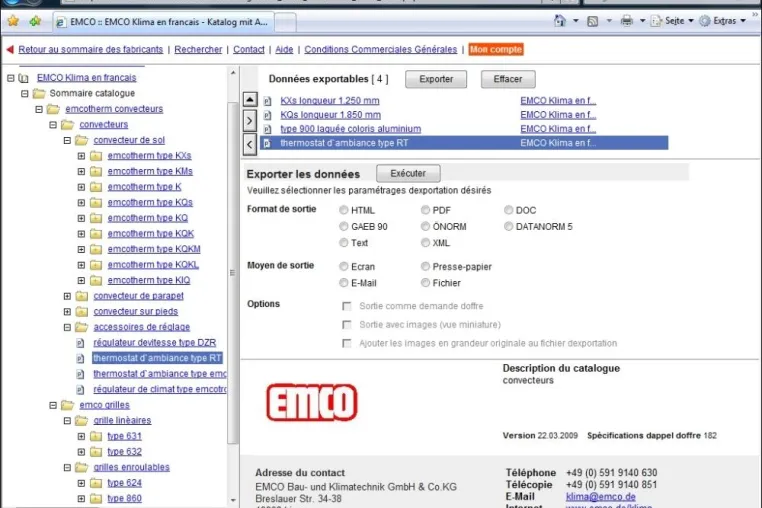
Task: Select DATANORM 5 output format
Action: 508,227
